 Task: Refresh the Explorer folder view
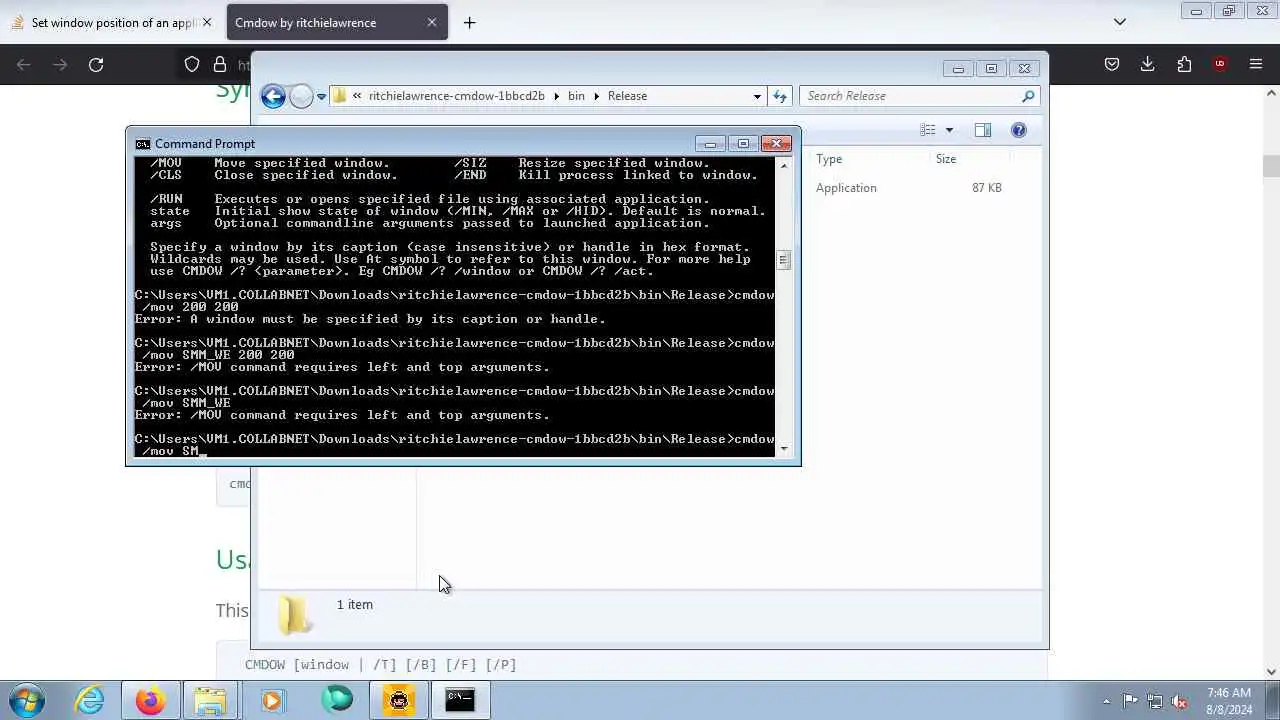click(780, 96)
